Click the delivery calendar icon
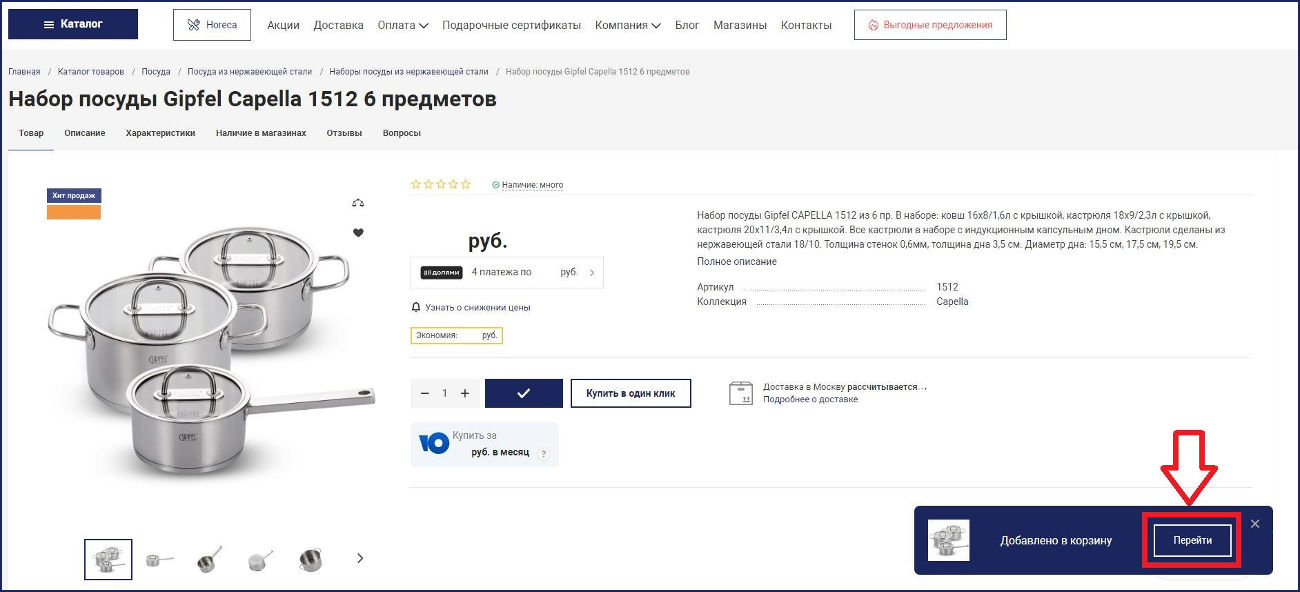 click(741, 392)
